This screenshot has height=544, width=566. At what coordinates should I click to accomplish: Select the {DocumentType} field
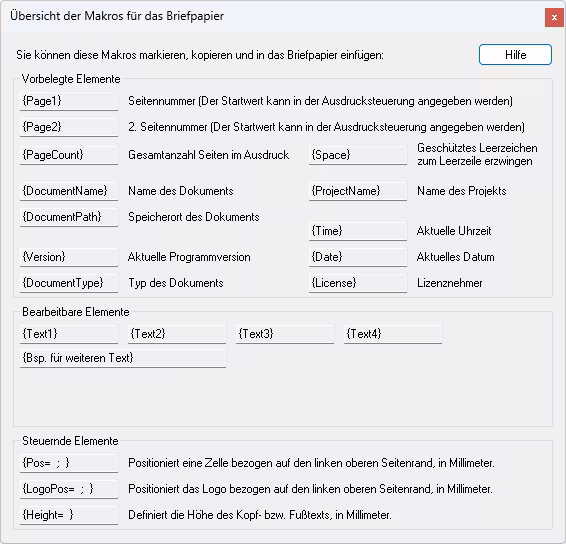tap(69, 283)
